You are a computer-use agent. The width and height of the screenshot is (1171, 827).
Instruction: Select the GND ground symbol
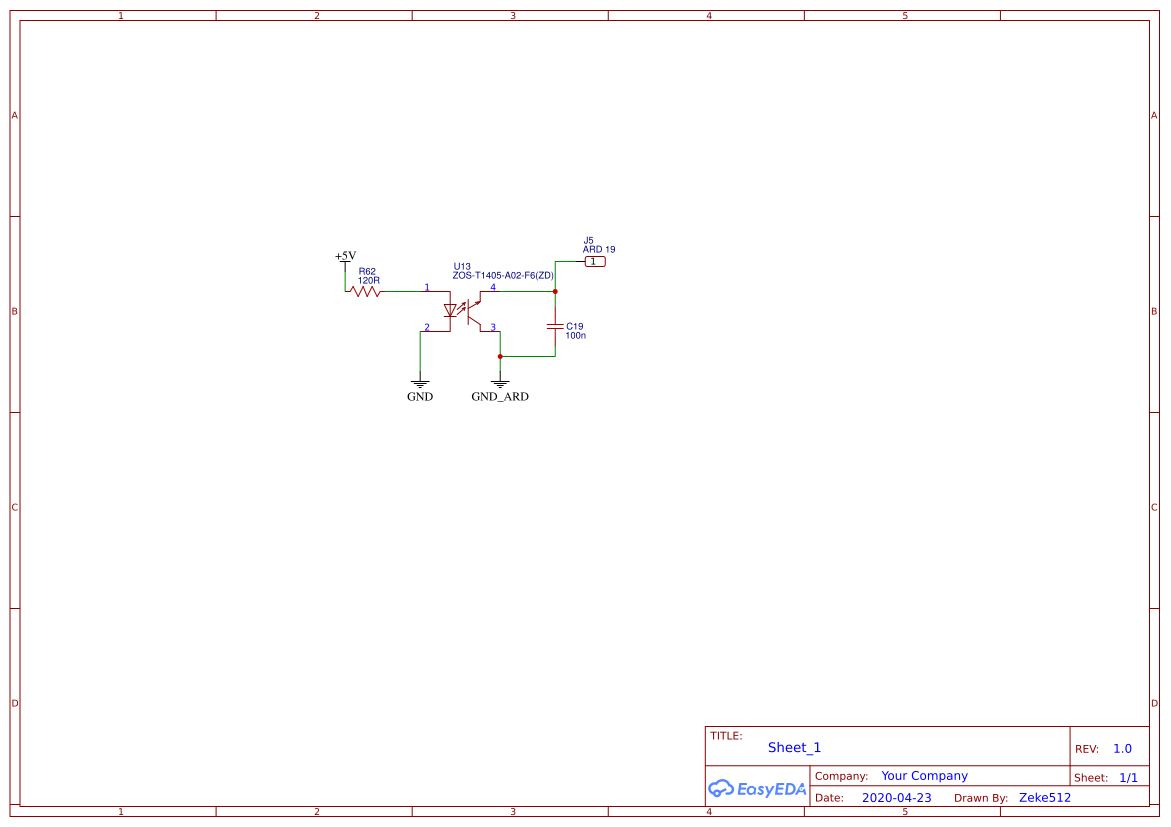pos(420,381)
